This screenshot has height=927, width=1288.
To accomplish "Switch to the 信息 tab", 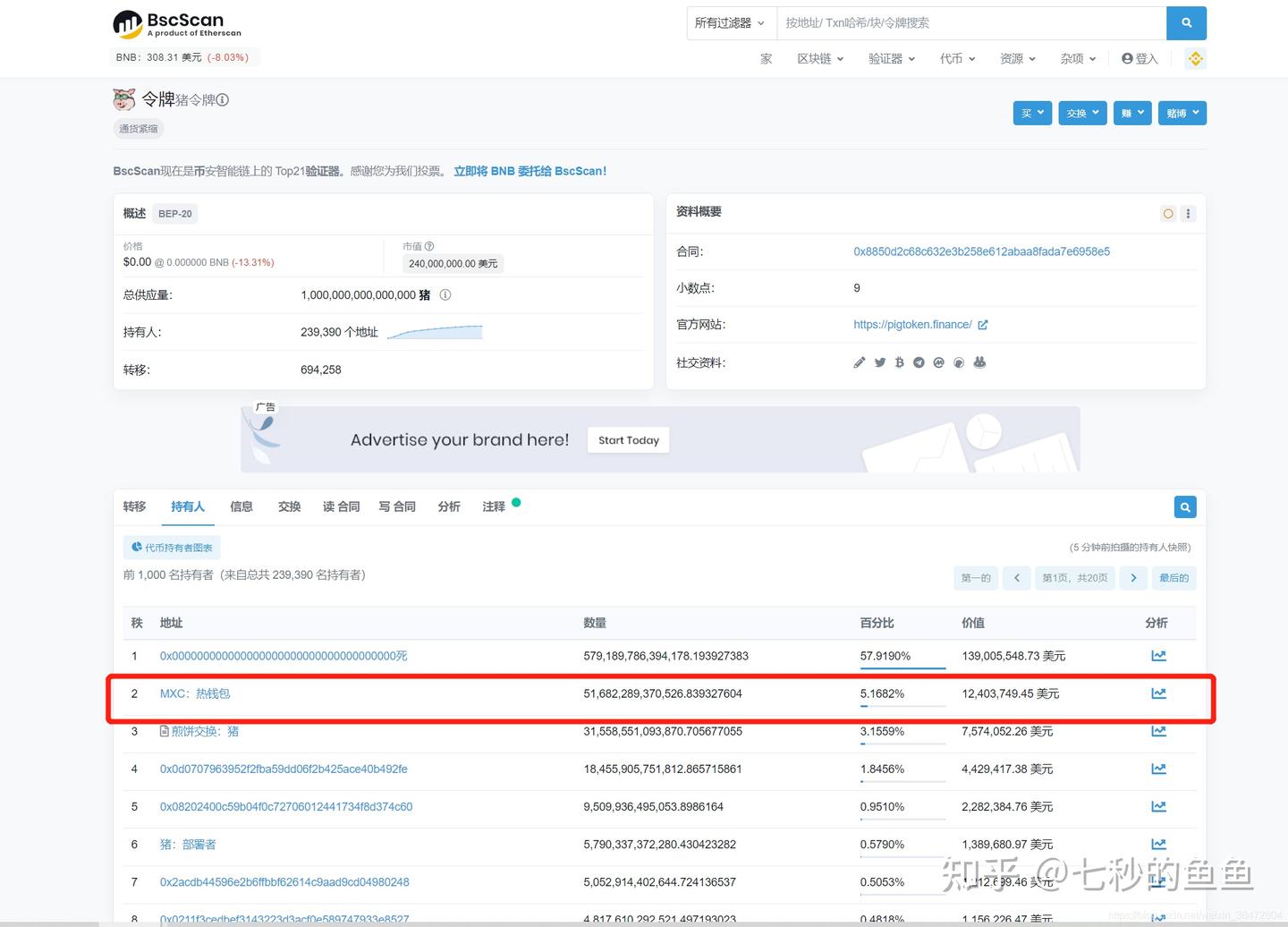I will 241,506.
